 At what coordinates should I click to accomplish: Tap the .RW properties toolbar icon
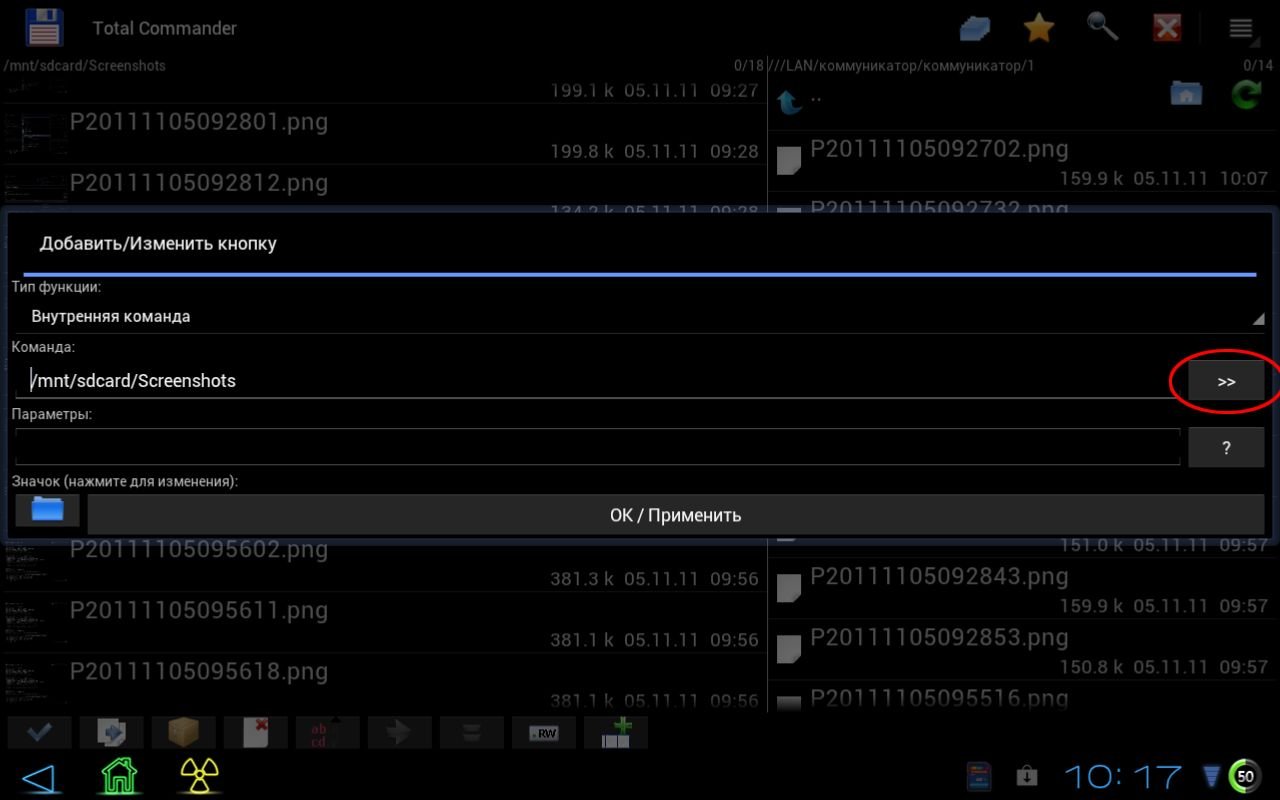(544, 733)
